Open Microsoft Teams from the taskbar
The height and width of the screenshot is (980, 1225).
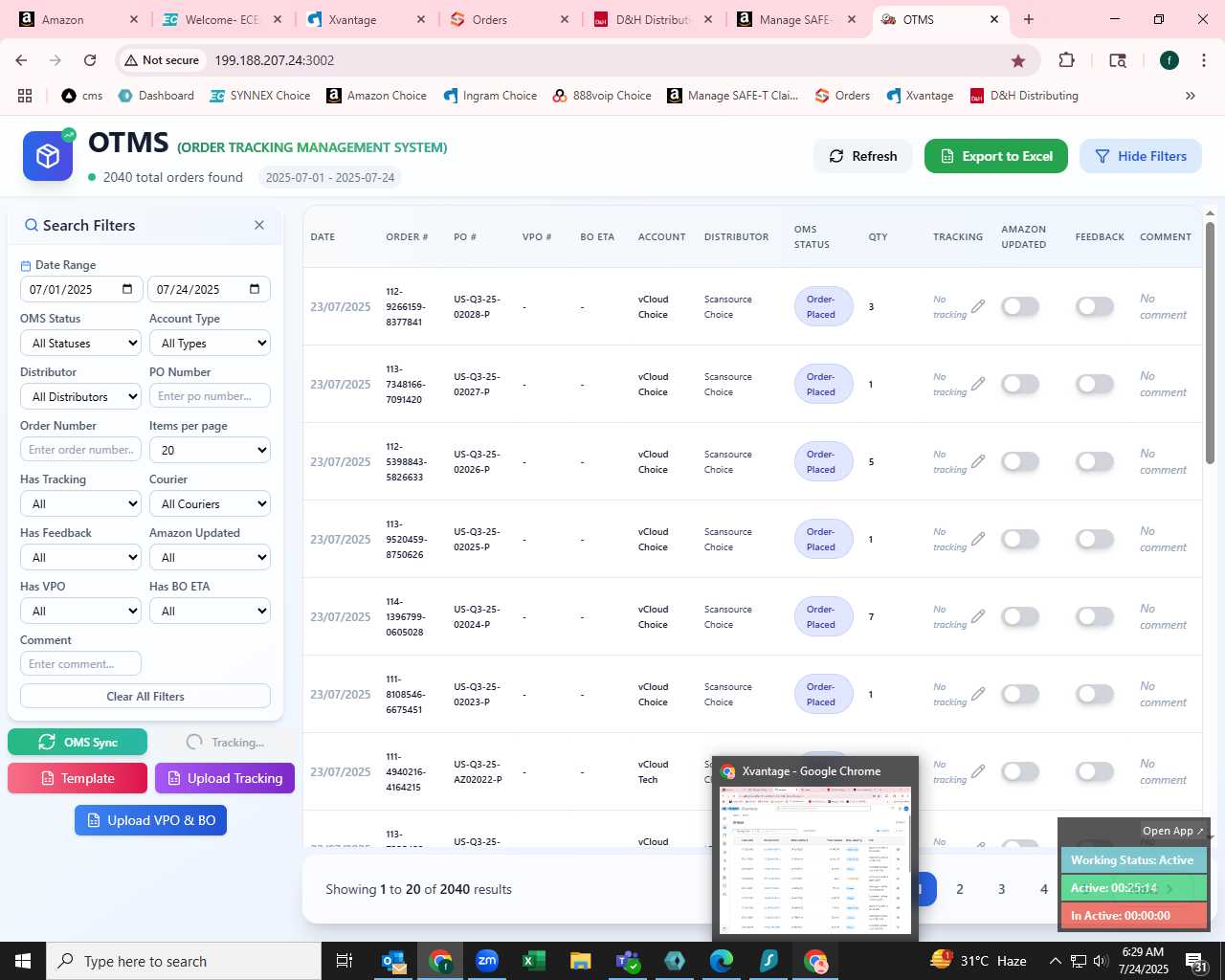628,961
